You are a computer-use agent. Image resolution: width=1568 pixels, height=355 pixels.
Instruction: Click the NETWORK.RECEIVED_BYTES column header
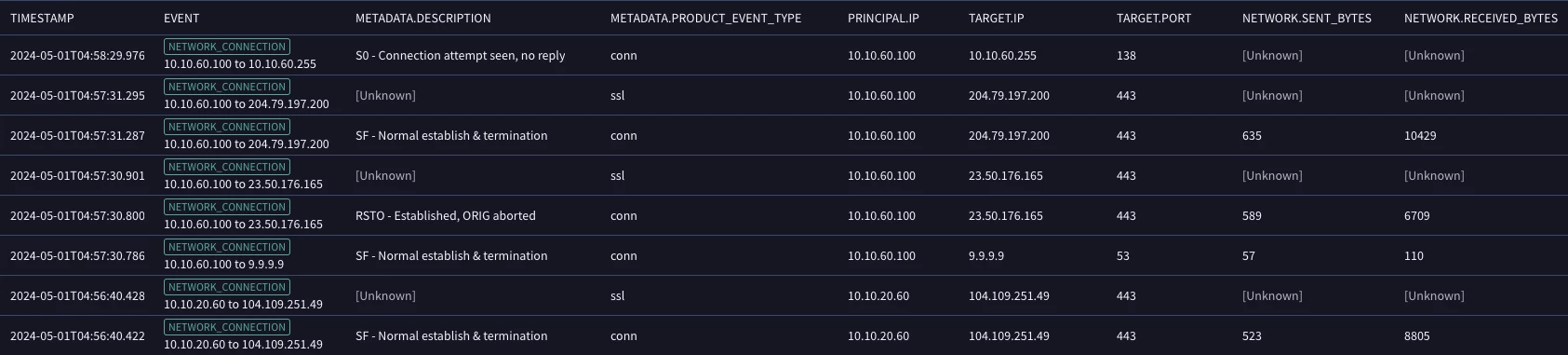[1481, 18]
